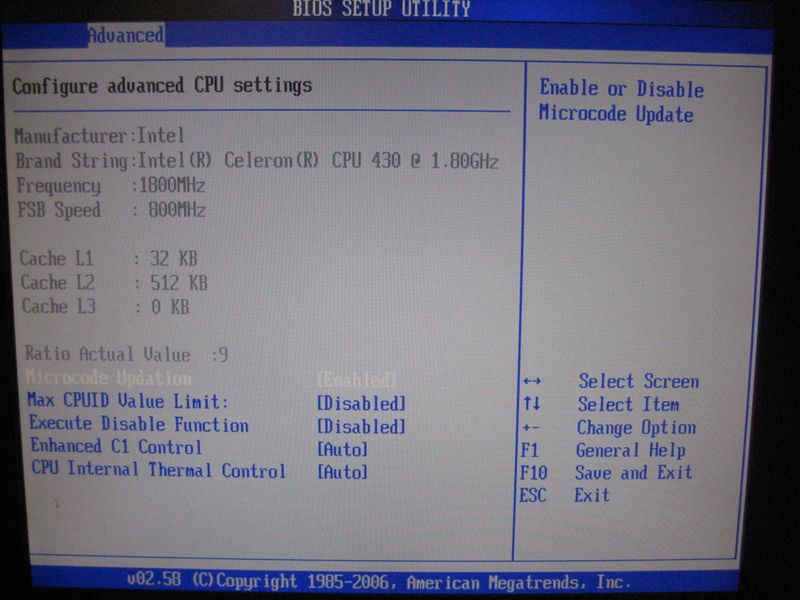Click the BIOS SETUP UTILITY title
Image resolution: width=800 pixels, height=600 pixels.
point(381,9)
